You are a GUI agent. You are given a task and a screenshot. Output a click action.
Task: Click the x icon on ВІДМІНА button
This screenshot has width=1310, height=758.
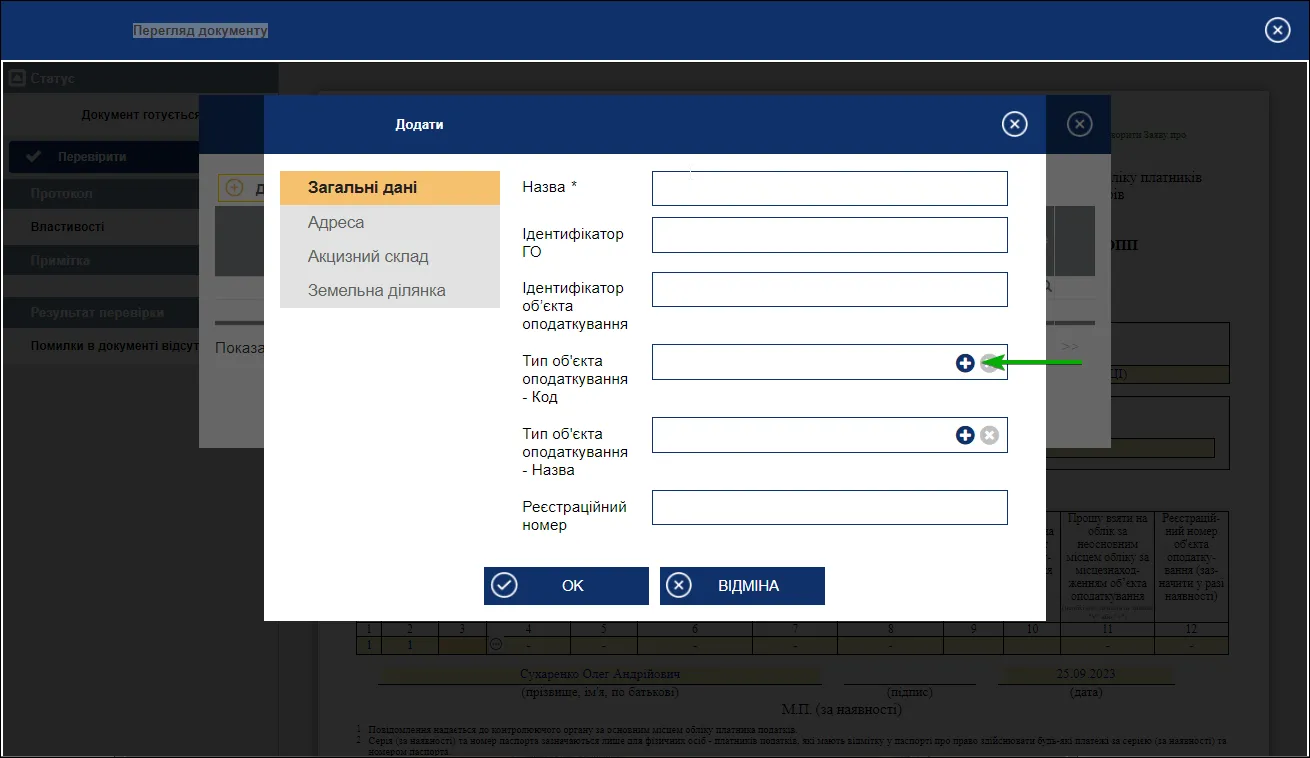pos(679,586)
